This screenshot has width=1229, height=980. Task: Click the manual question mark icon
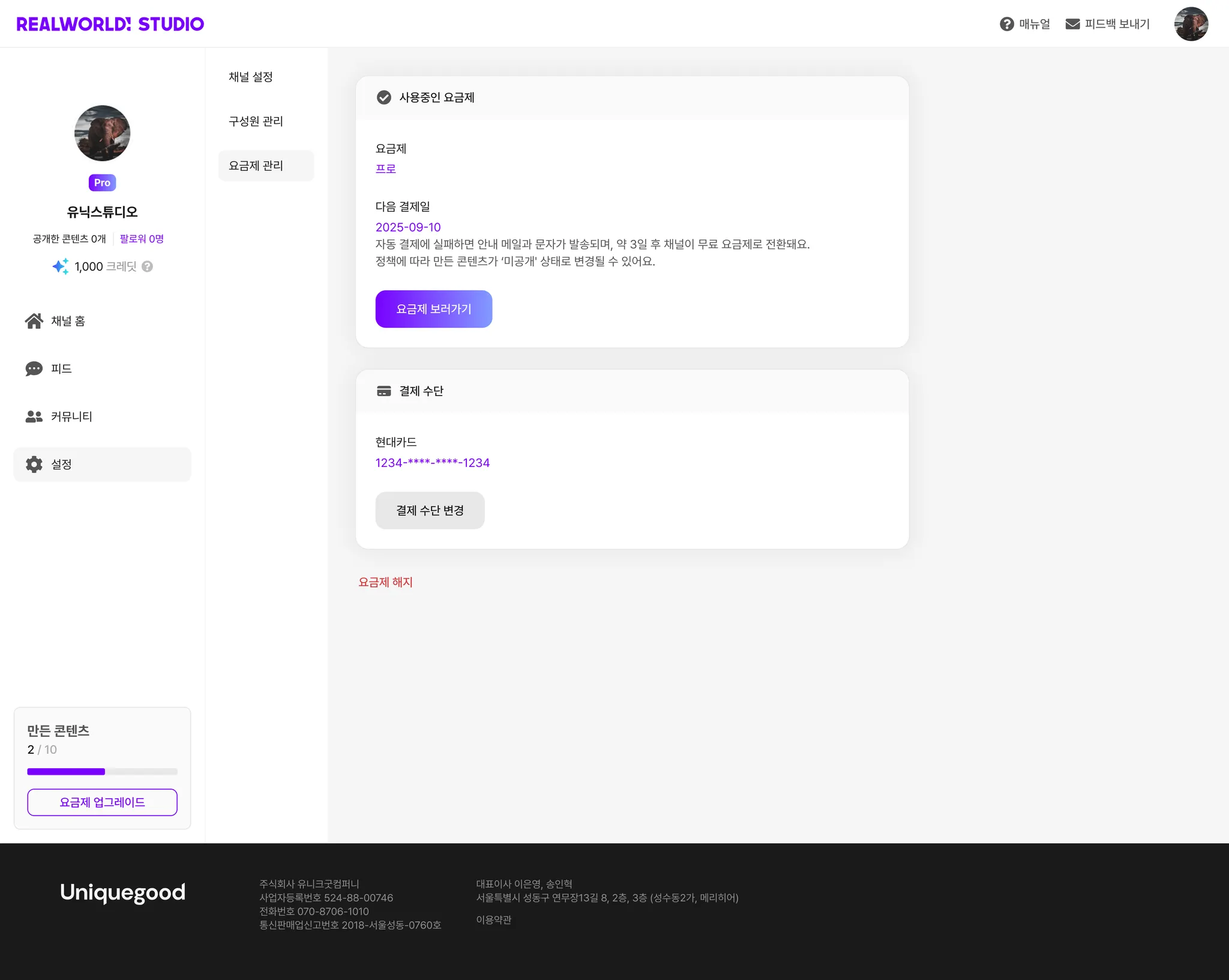1006,24
